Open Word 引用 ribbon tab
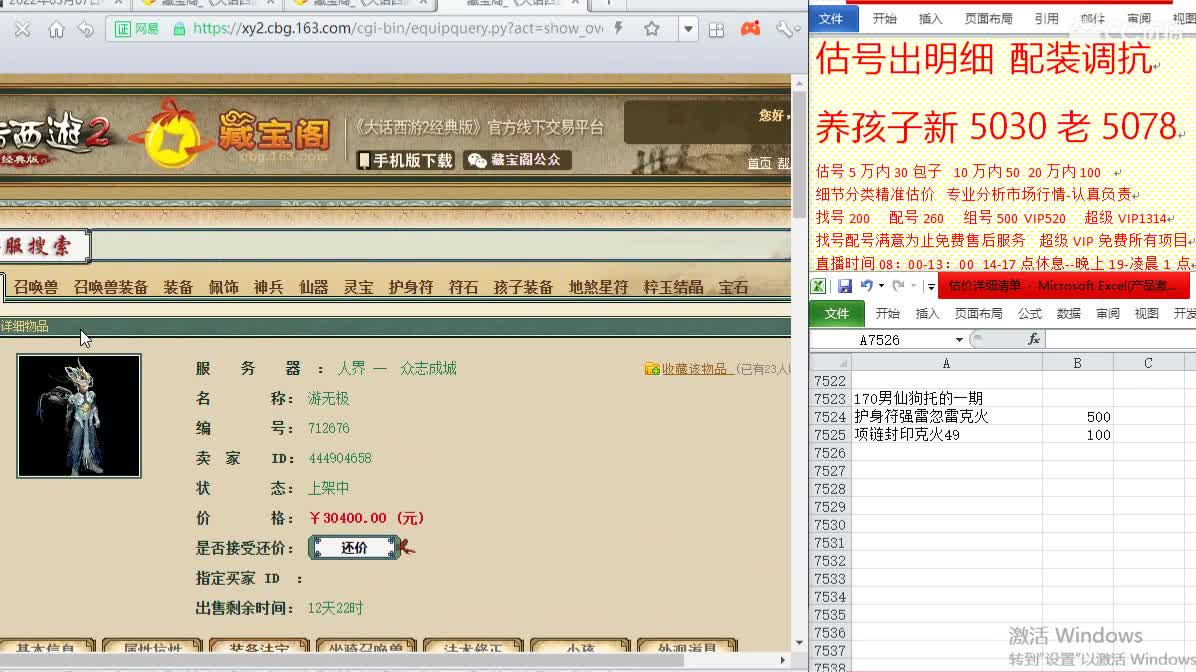This screenshot has width=1196, height=672. click(x=1046, y=18)
